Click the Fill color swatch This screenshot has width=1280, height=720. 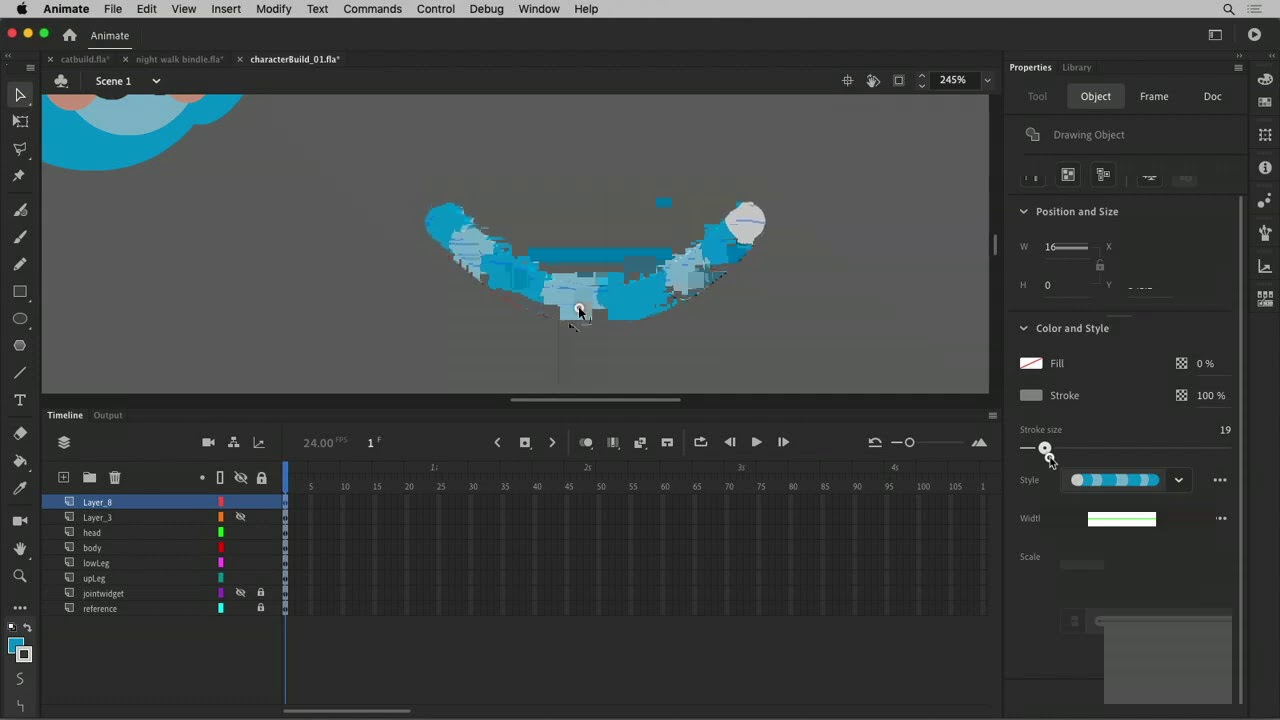(x=1031, y=364)
